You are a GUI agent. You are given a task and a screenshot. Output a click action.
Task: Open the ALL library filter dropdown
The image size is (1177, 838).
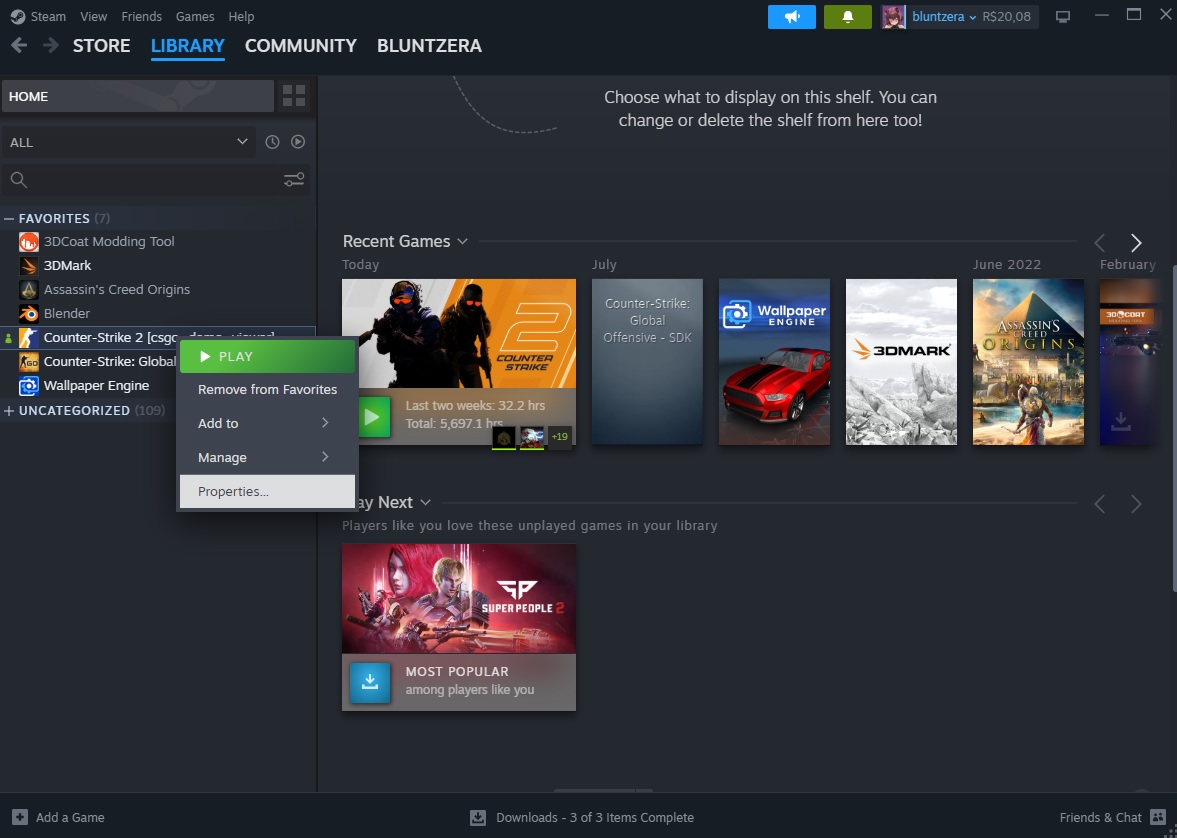point(128,142)
